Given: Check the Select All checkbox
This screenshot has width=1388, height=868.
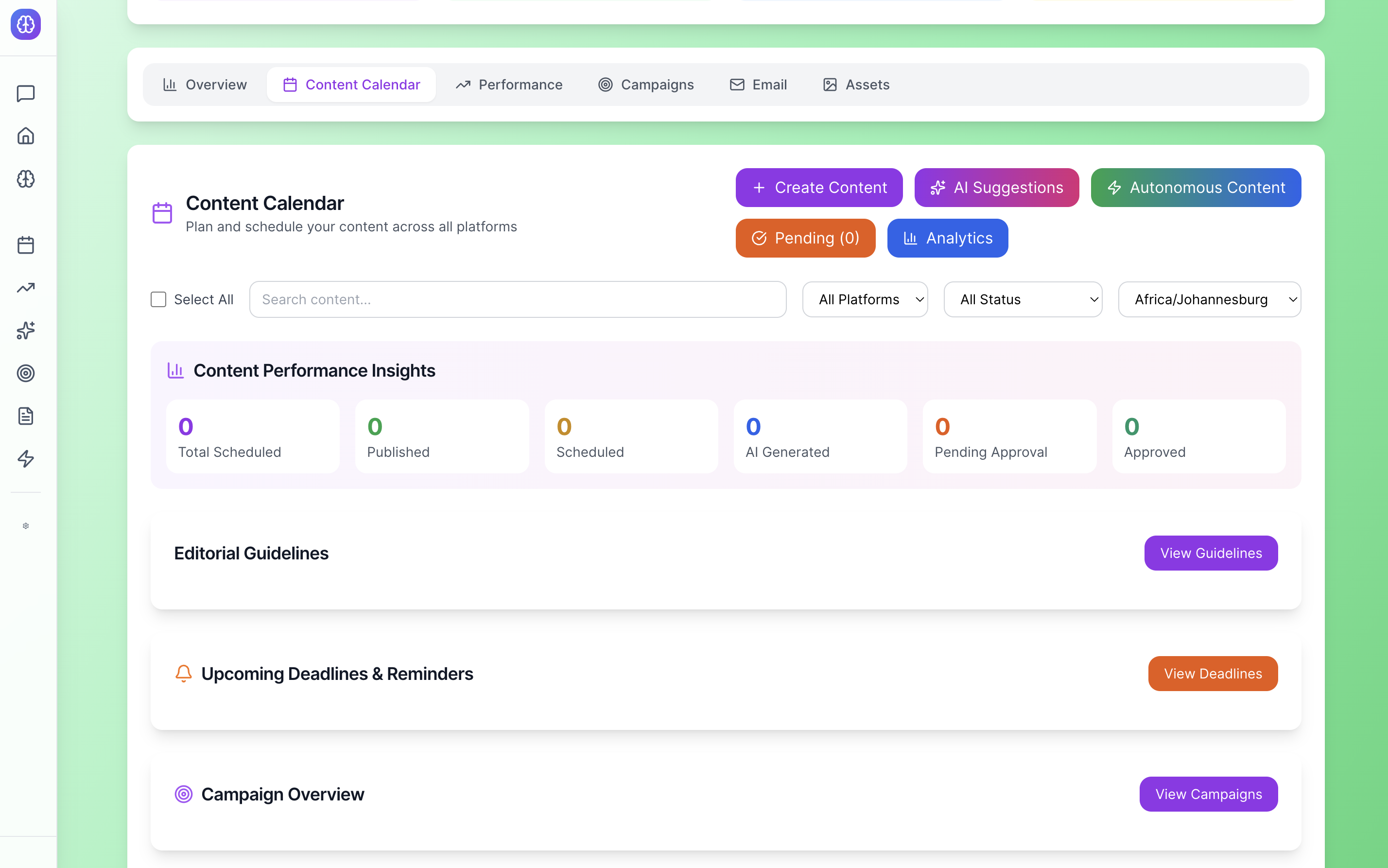Looking at the screenshot, I should (x=158, y=300).
